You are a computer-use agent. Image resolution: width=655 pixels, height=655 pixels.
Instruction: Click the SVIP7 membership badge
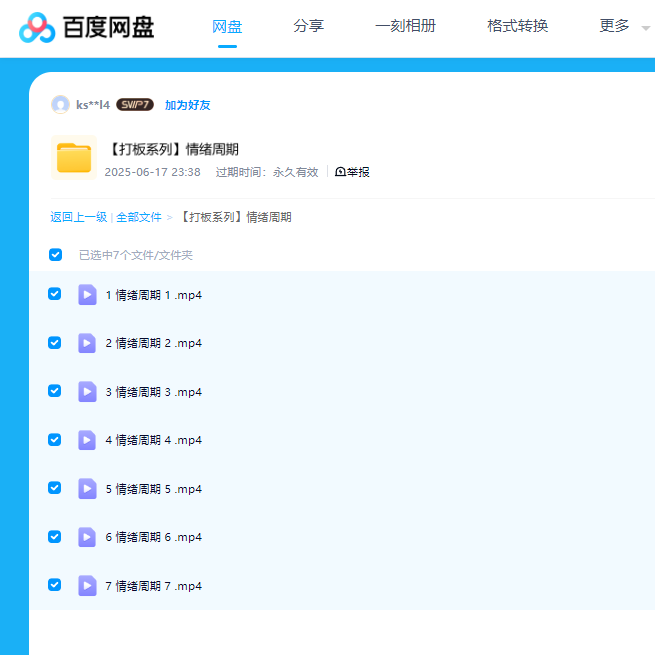pyautogui.click(x=134, y=105)
